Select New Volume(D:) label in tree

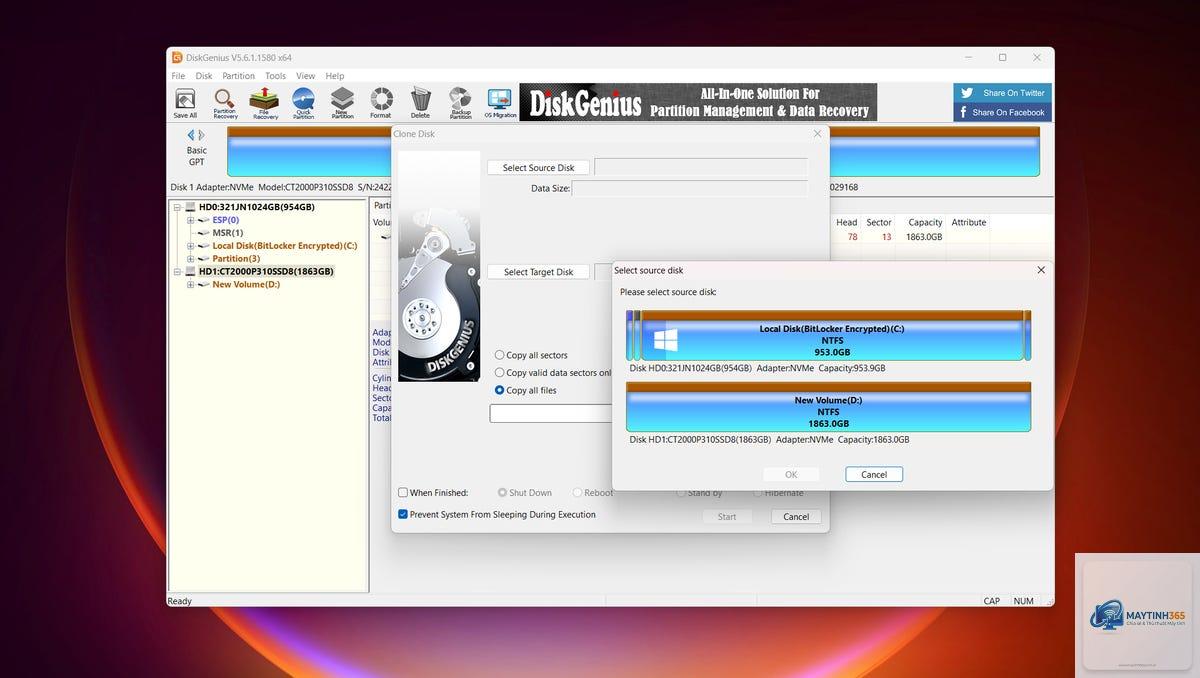click(246, 284)
